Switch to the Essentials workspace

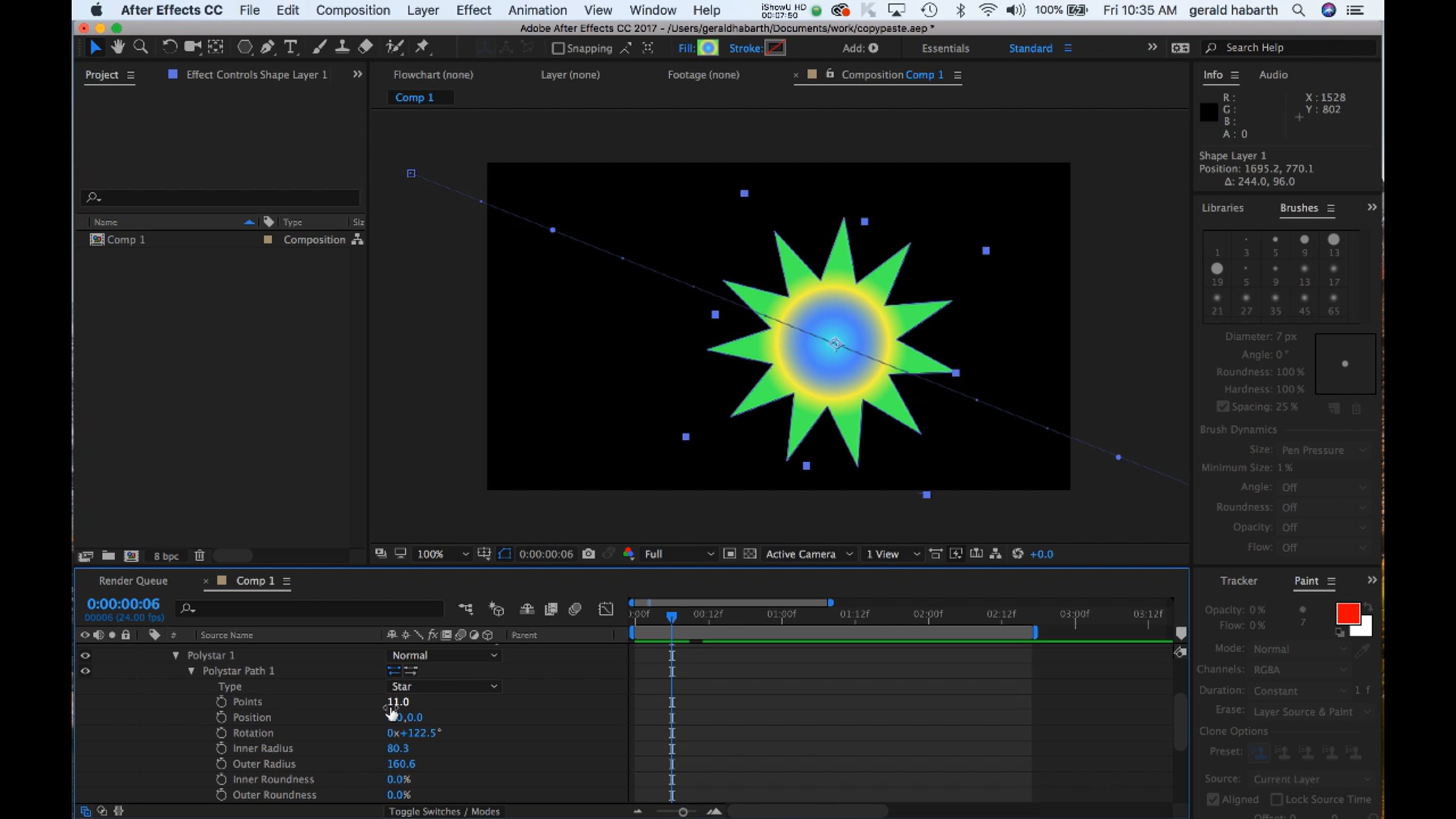pos(945,49)
